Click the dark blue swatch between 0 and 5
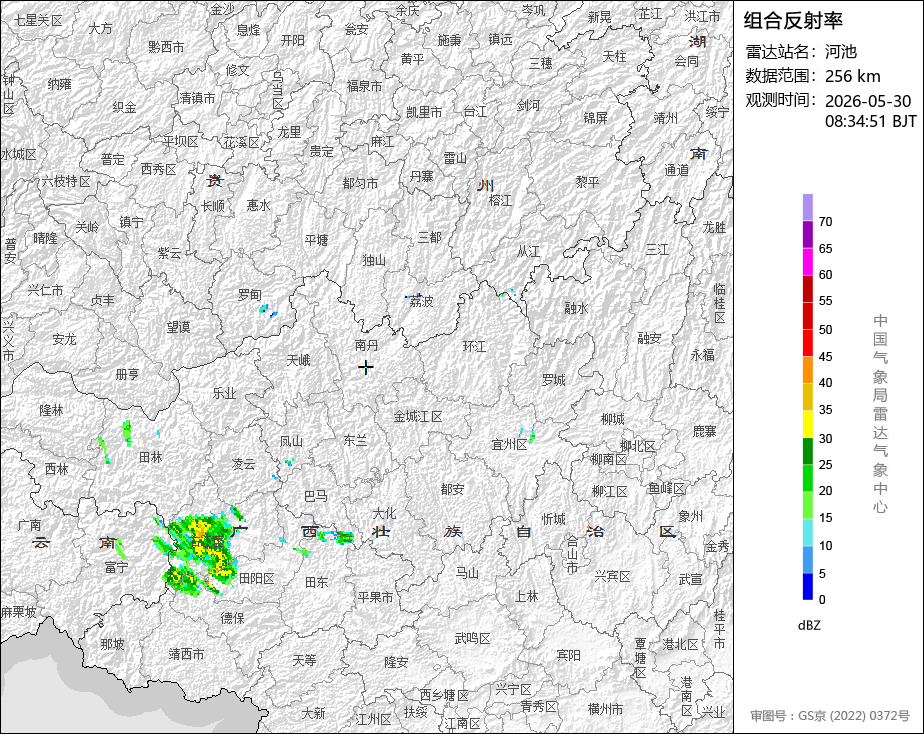 808,586
